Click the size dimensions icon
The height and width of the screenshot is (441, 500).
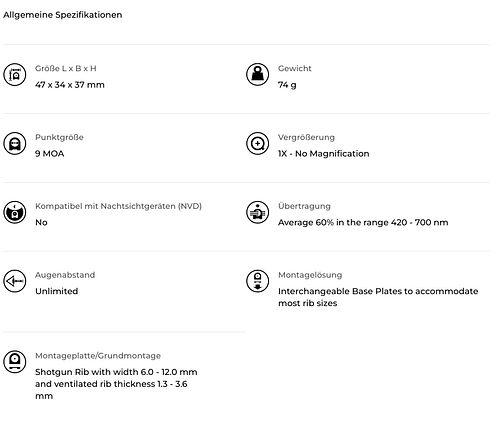click(15, 75)
